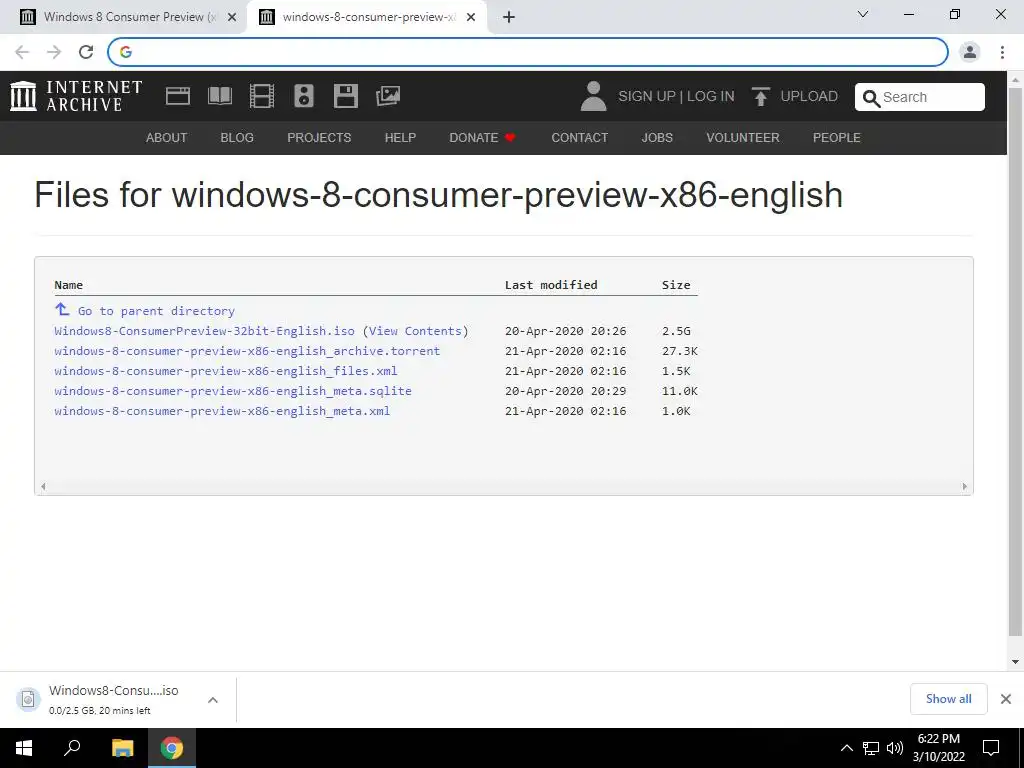Viewport: 1024px width, 768px height.
Task: Open the VOLUNTEER menu item
Action: [x=743, y=138]
